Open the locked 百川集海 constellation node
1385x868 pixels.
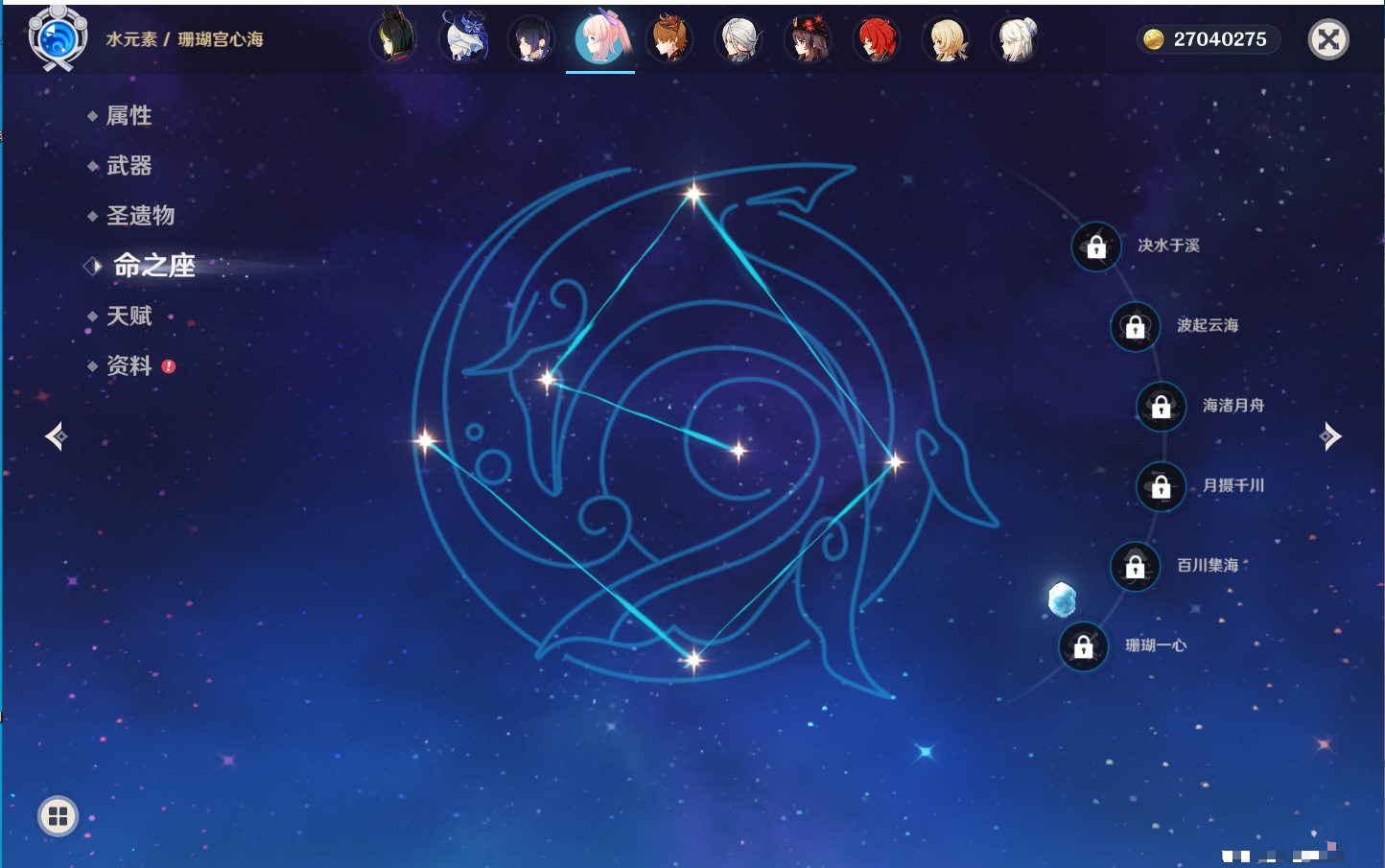point(1135,566)
